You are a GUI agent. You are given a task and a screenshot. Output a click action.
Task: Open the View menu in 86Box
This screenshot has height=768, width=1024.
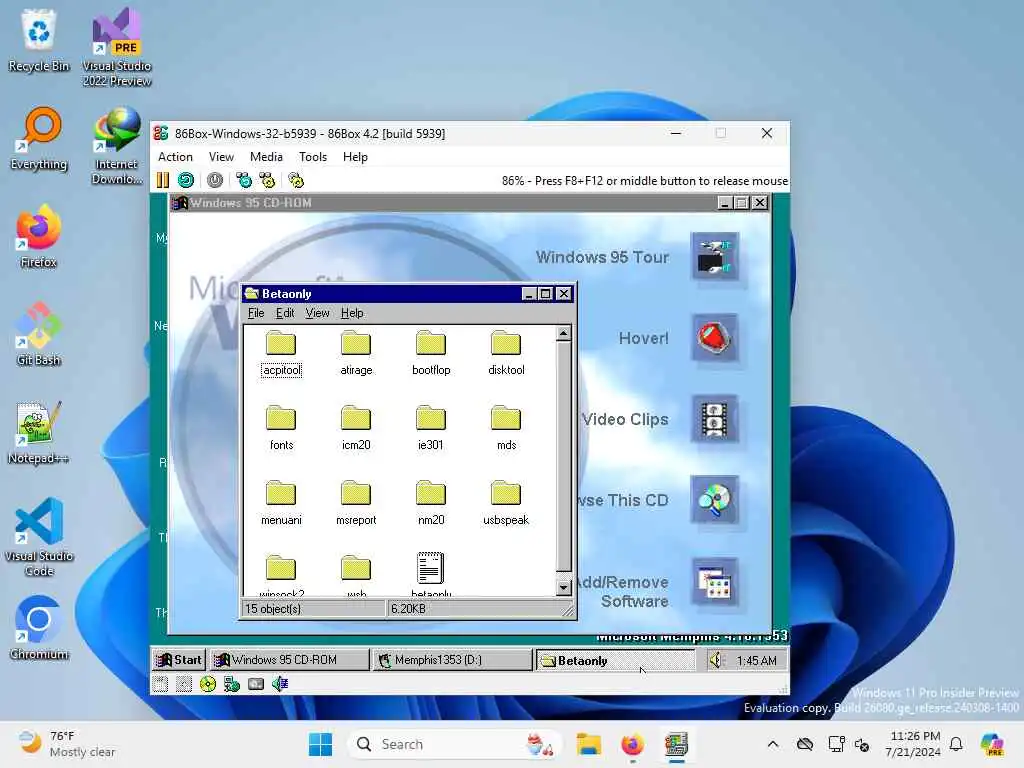pyautogui.click(x=221, y=157)
